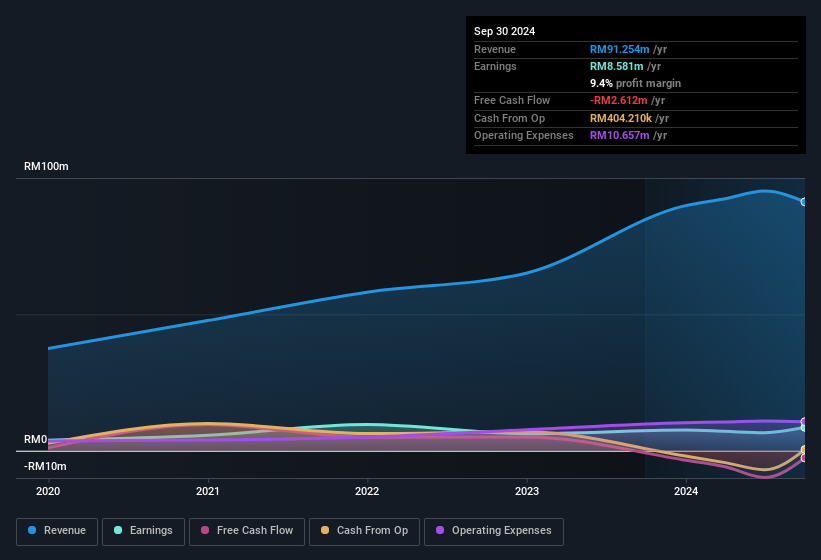Image resolution: width=821 pixels, height=560 pixels.
Task: Click the Operating Expenses purple endpoint marker
Action: coord(804,421)
